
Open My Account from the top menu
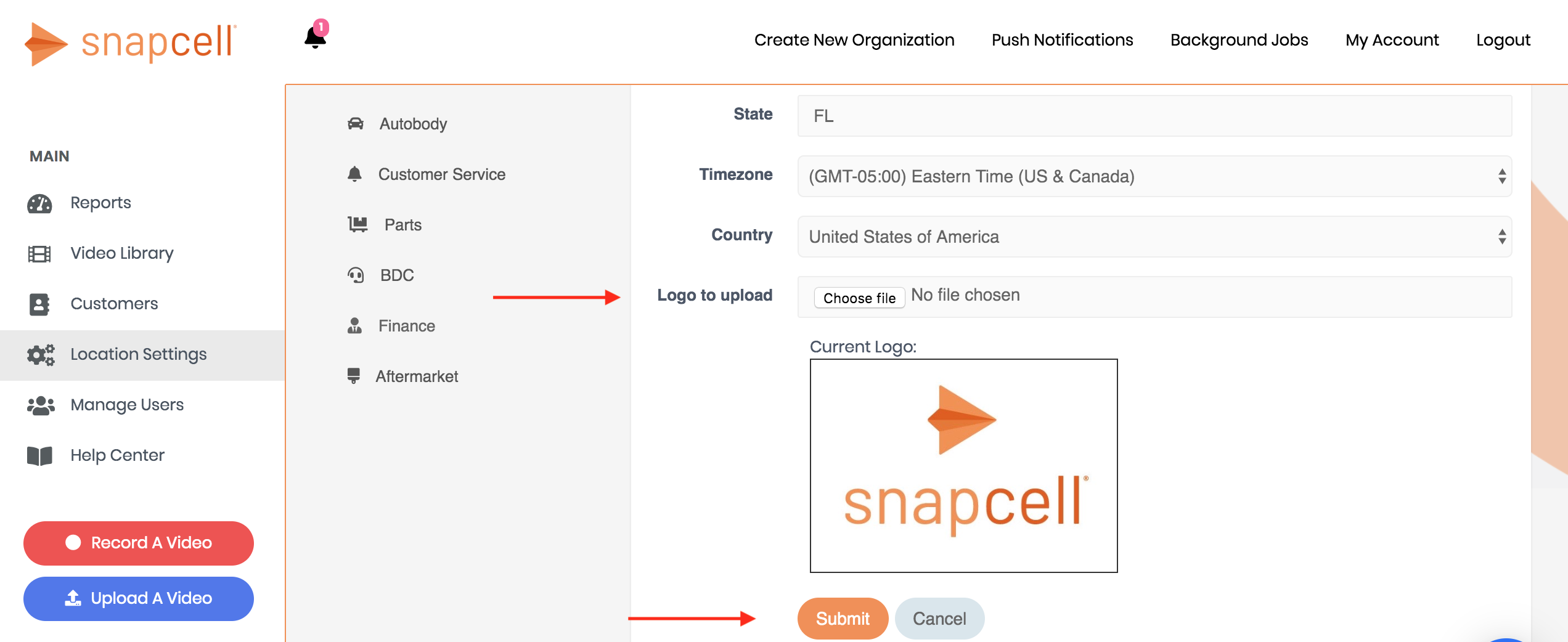tap(1392, 39)
